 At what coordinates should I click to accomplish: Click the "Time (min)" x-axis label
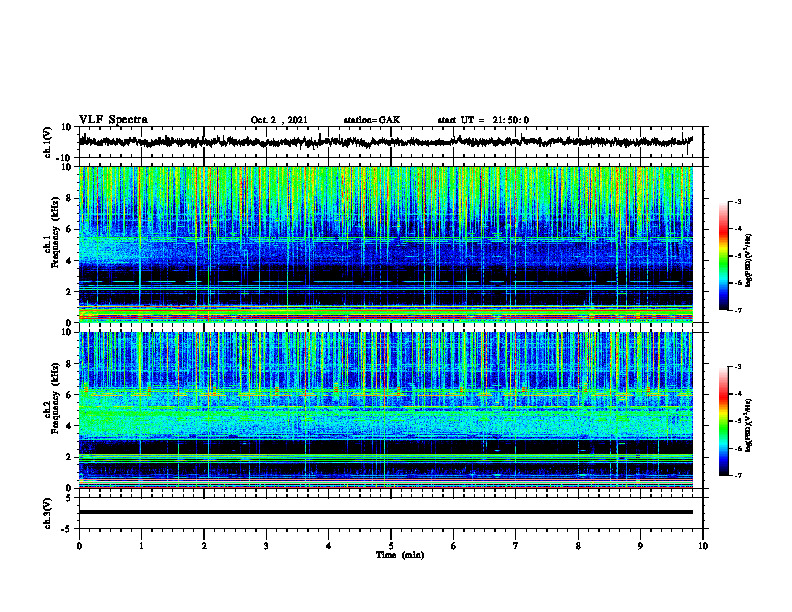pos(400,555)
